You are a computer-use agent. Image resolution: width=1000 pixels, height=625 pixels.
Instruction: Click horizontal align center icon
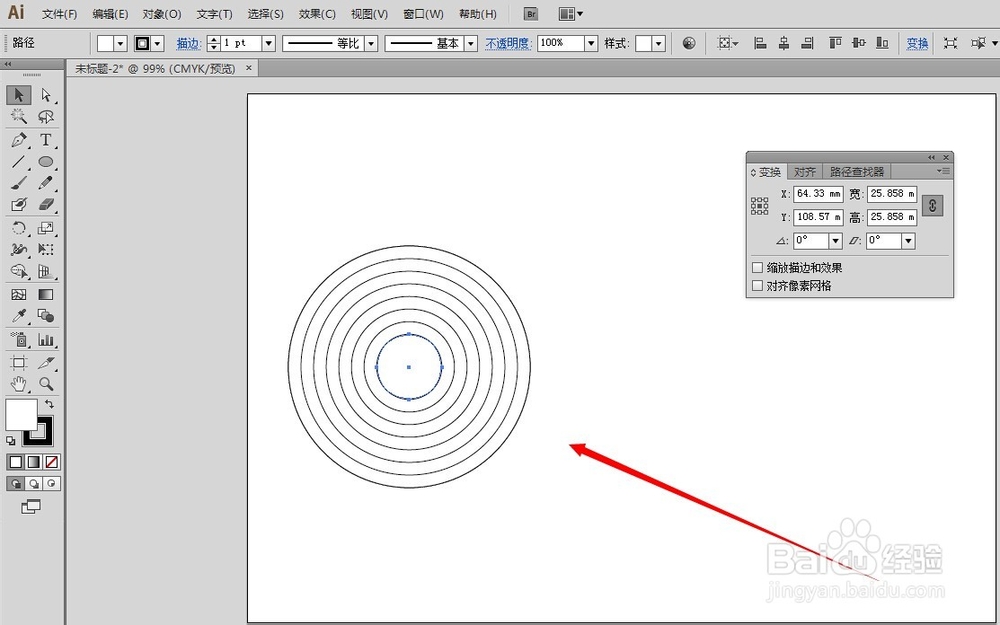(x=784, y=43)
